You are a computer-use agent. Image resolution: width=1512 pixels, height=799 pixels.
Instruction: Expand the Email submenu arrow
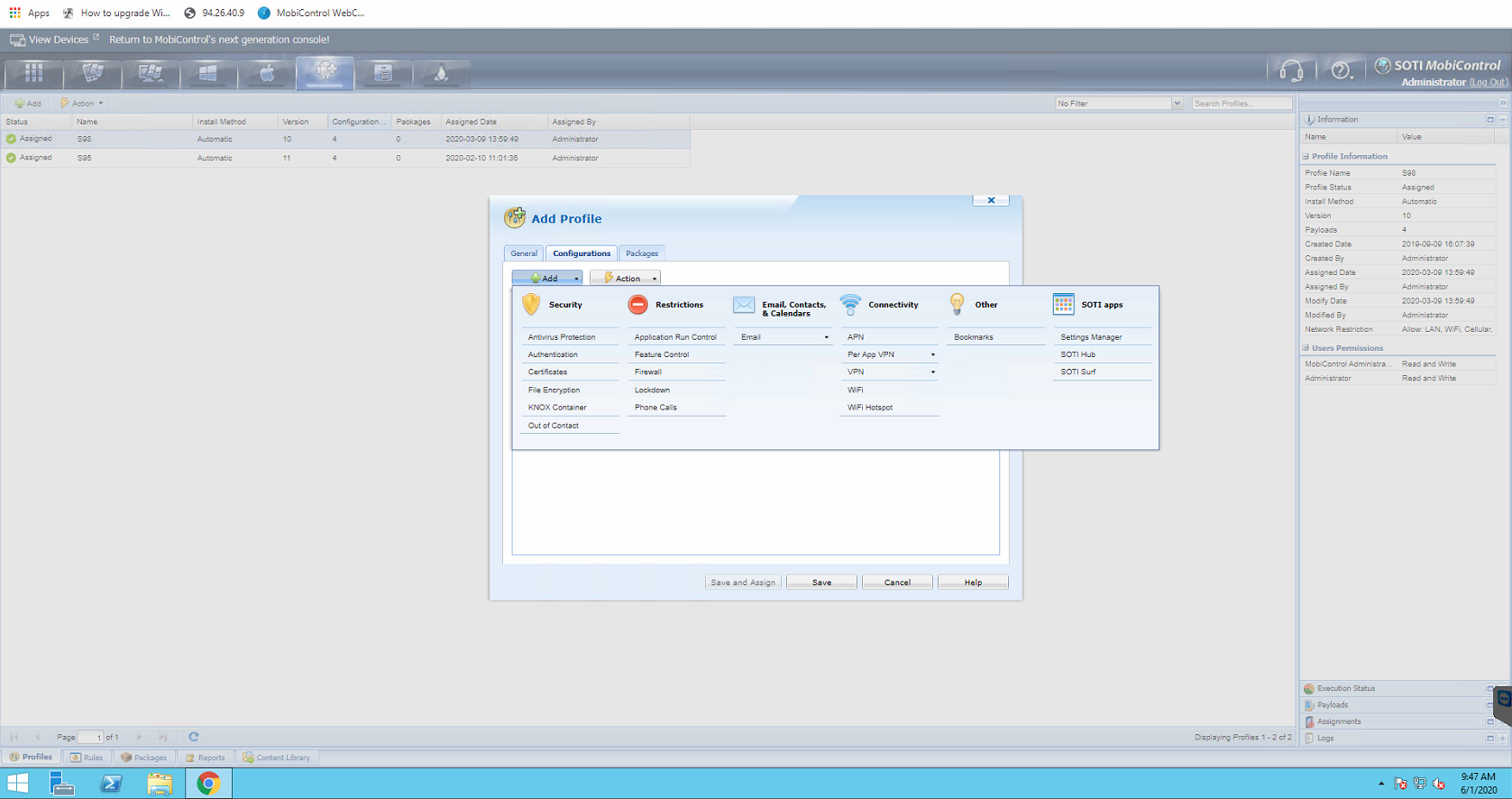[826, 337]
